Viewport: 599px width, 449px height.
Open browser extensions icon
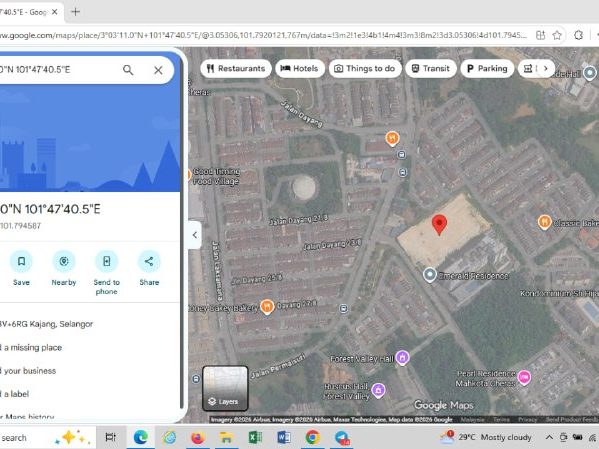click(578, 36)
